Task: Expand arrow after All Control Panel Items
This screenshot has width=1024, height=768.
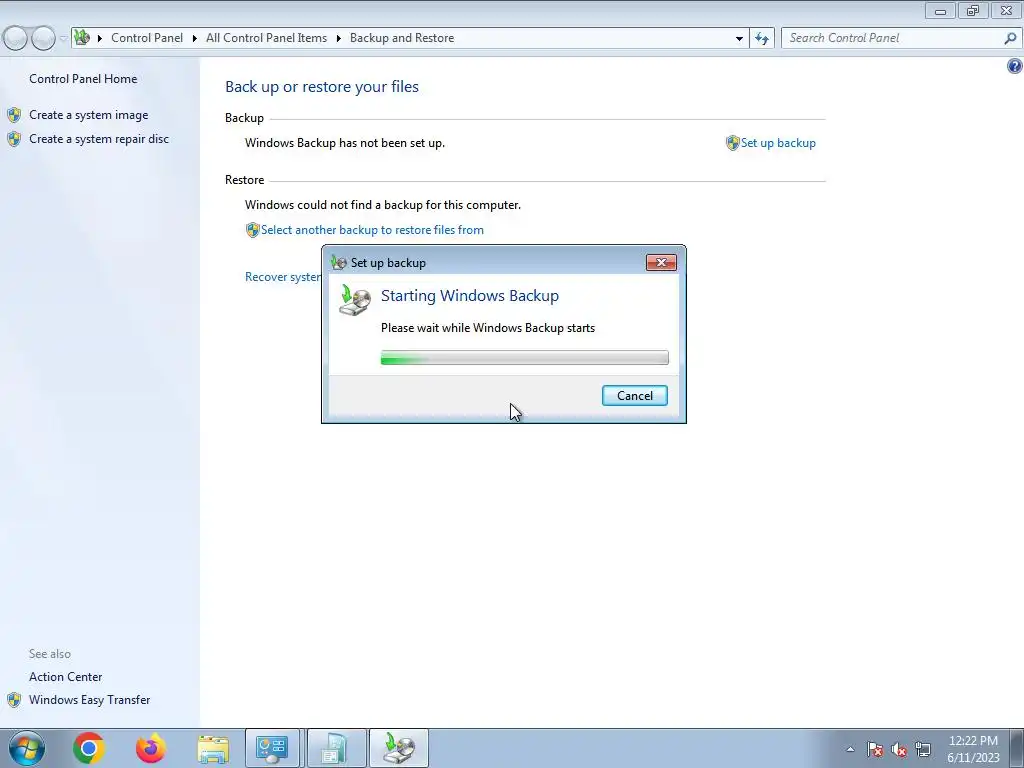Action: tap(338, 39)
